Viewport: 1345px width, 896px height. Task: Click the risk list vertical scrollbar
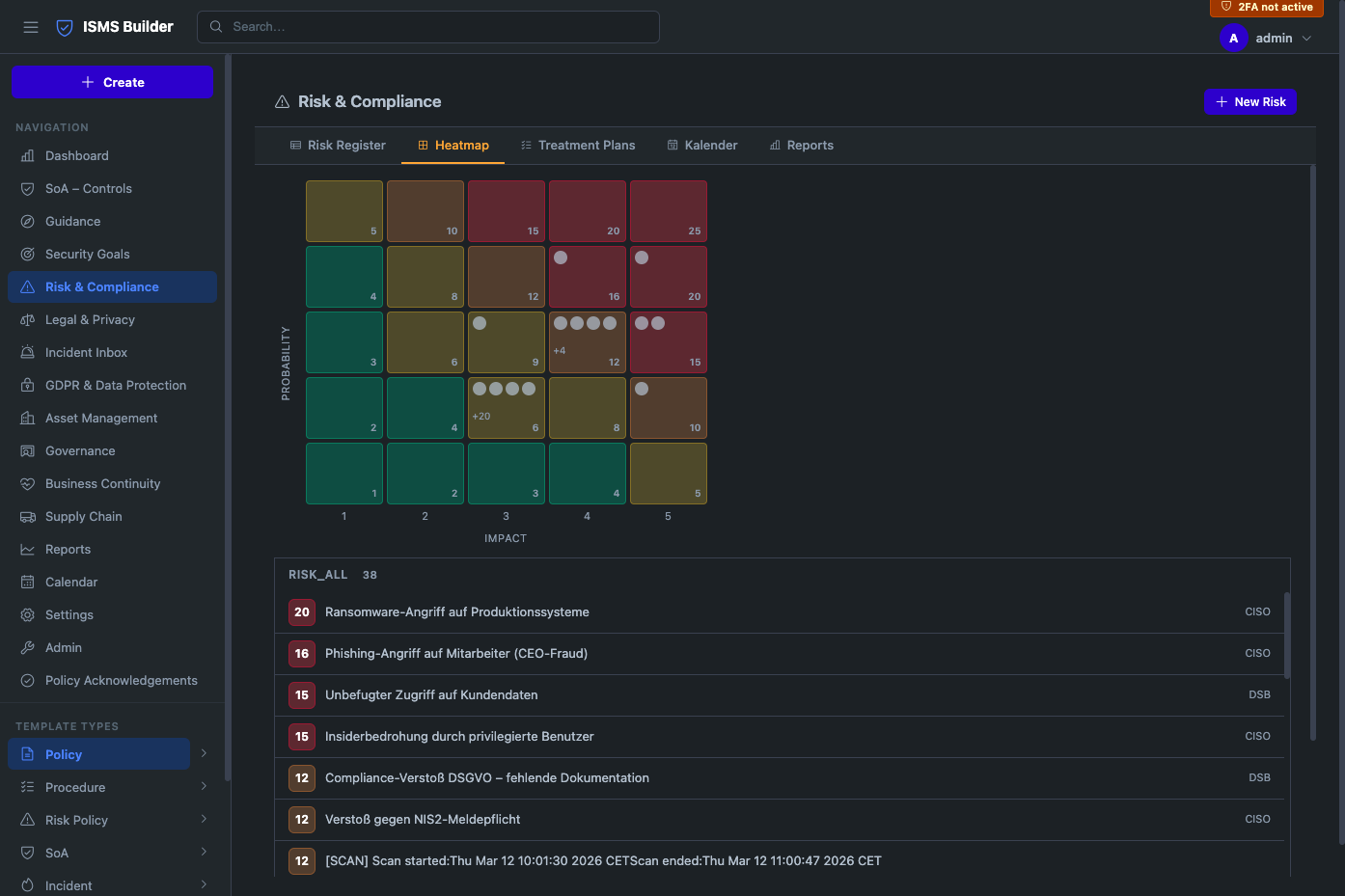1287,636
